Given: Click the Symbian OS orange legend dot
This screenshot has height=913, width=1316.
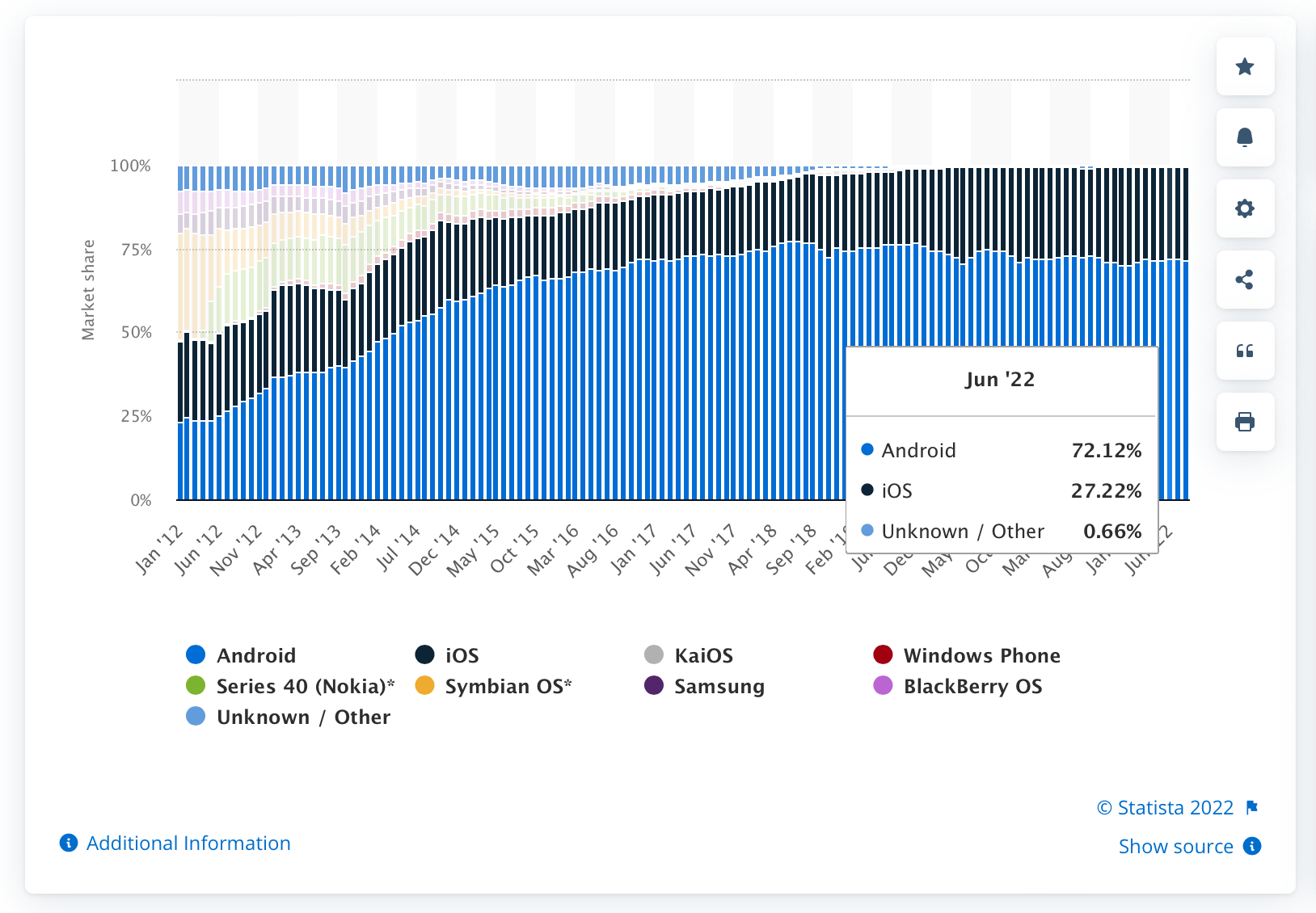Looking at the screenshot, I should pos(424,685).
